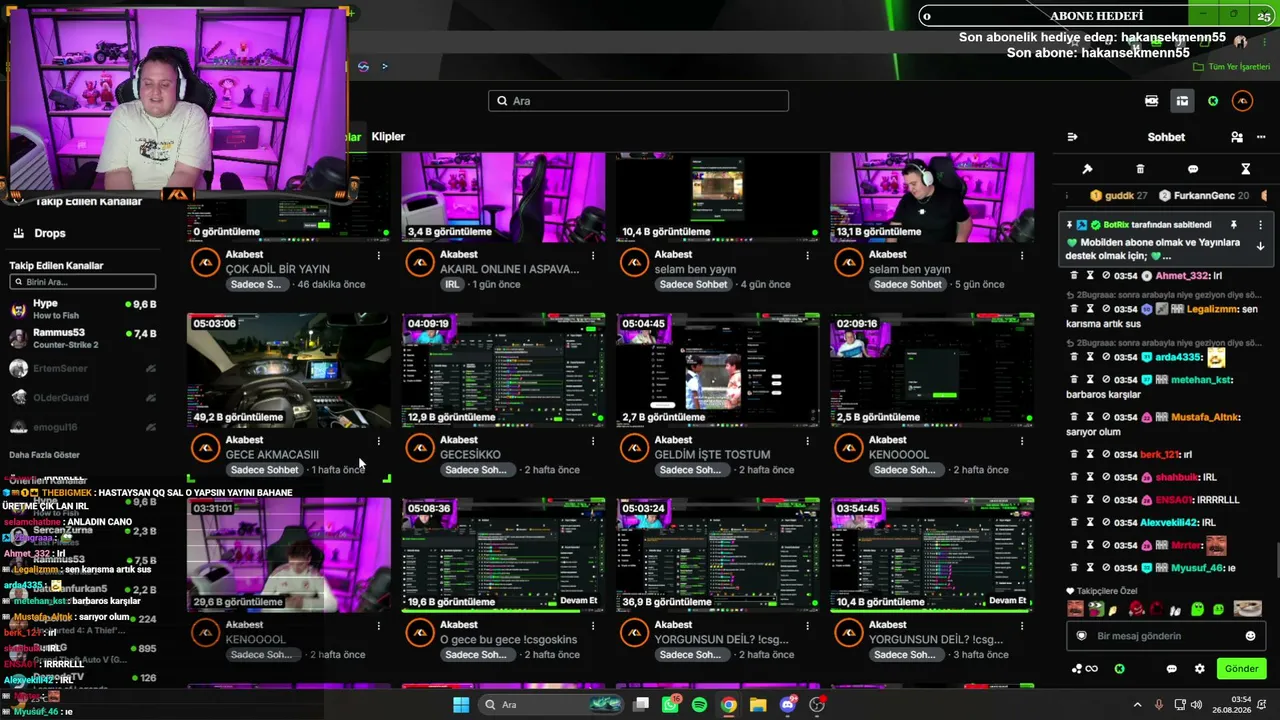Open pinned messages tool in chat

(x=1087, y=169)
